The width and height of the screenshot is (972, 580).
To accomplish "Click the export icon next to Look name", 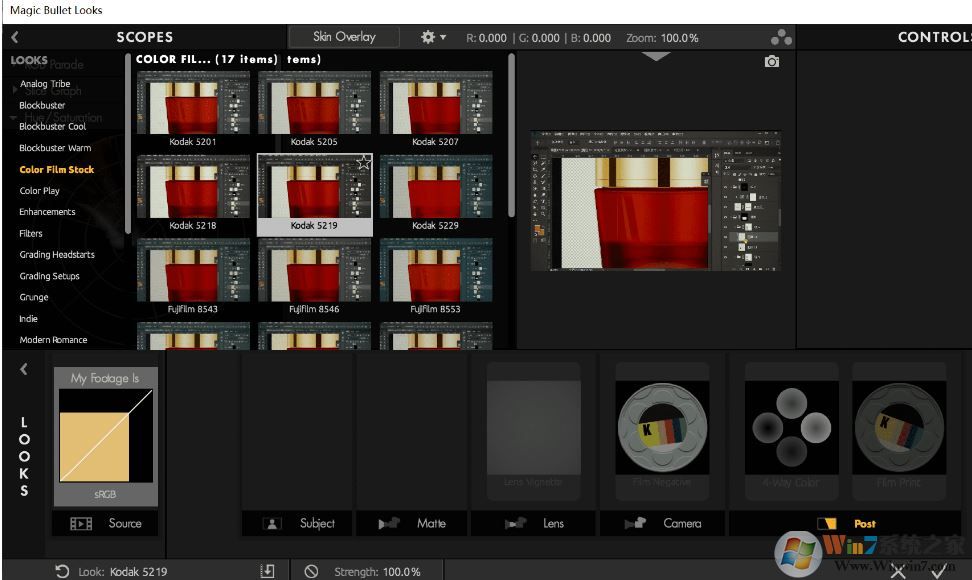I will 266,571.
